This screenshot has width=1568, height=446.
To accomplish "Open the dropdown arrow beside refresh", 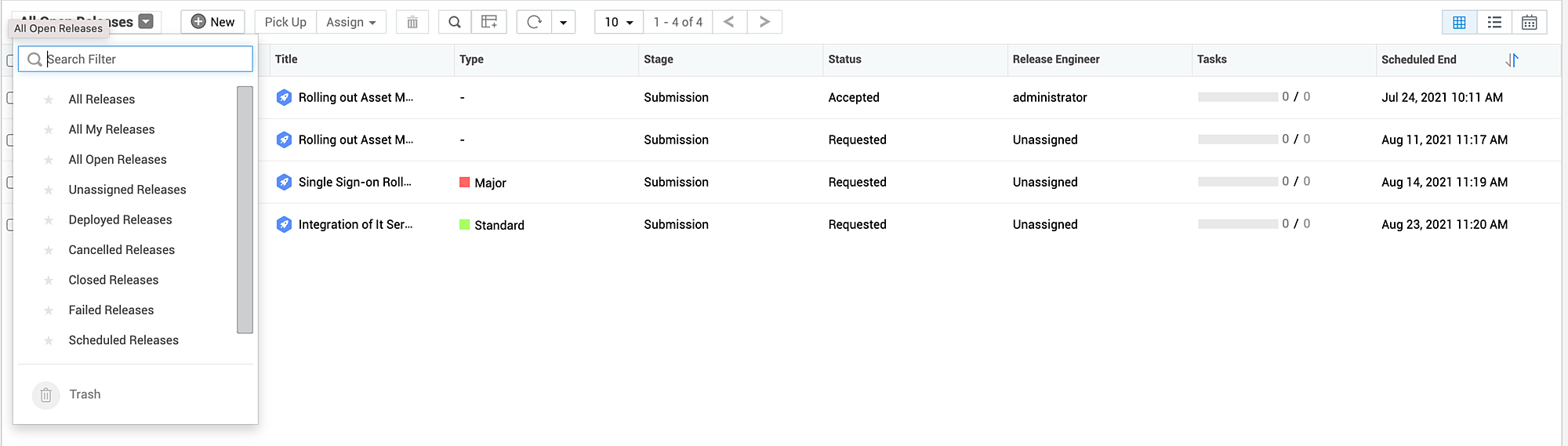I will [x=563, y=22].
